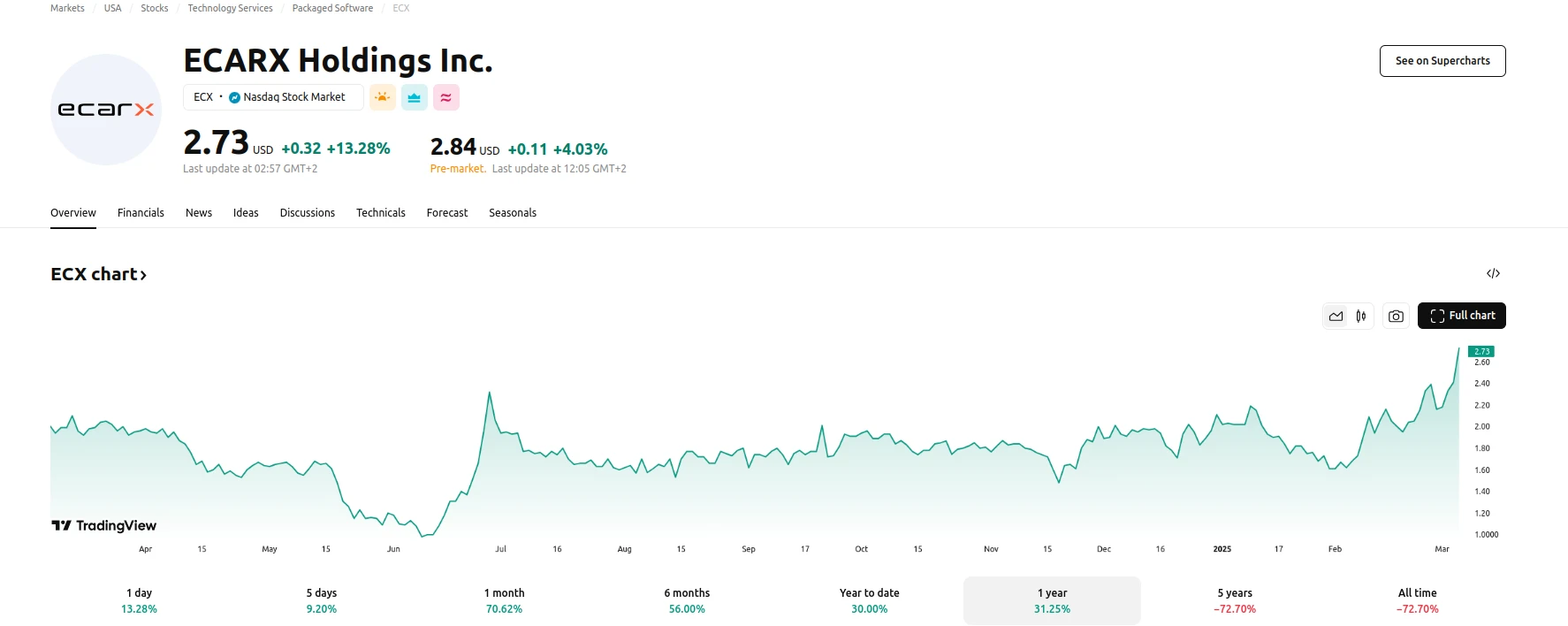Take a chart snapshot with camera icon

tap(1396, 316)
